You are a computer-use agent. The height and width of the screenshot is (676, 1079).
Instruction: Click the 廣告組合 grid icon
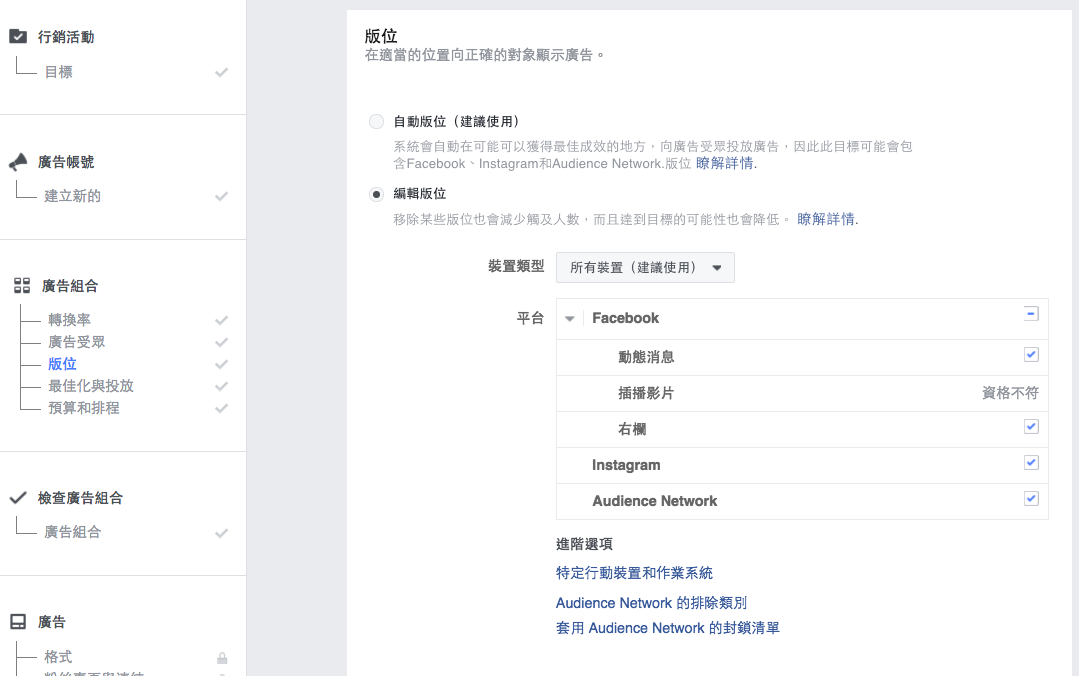[22, 286]
